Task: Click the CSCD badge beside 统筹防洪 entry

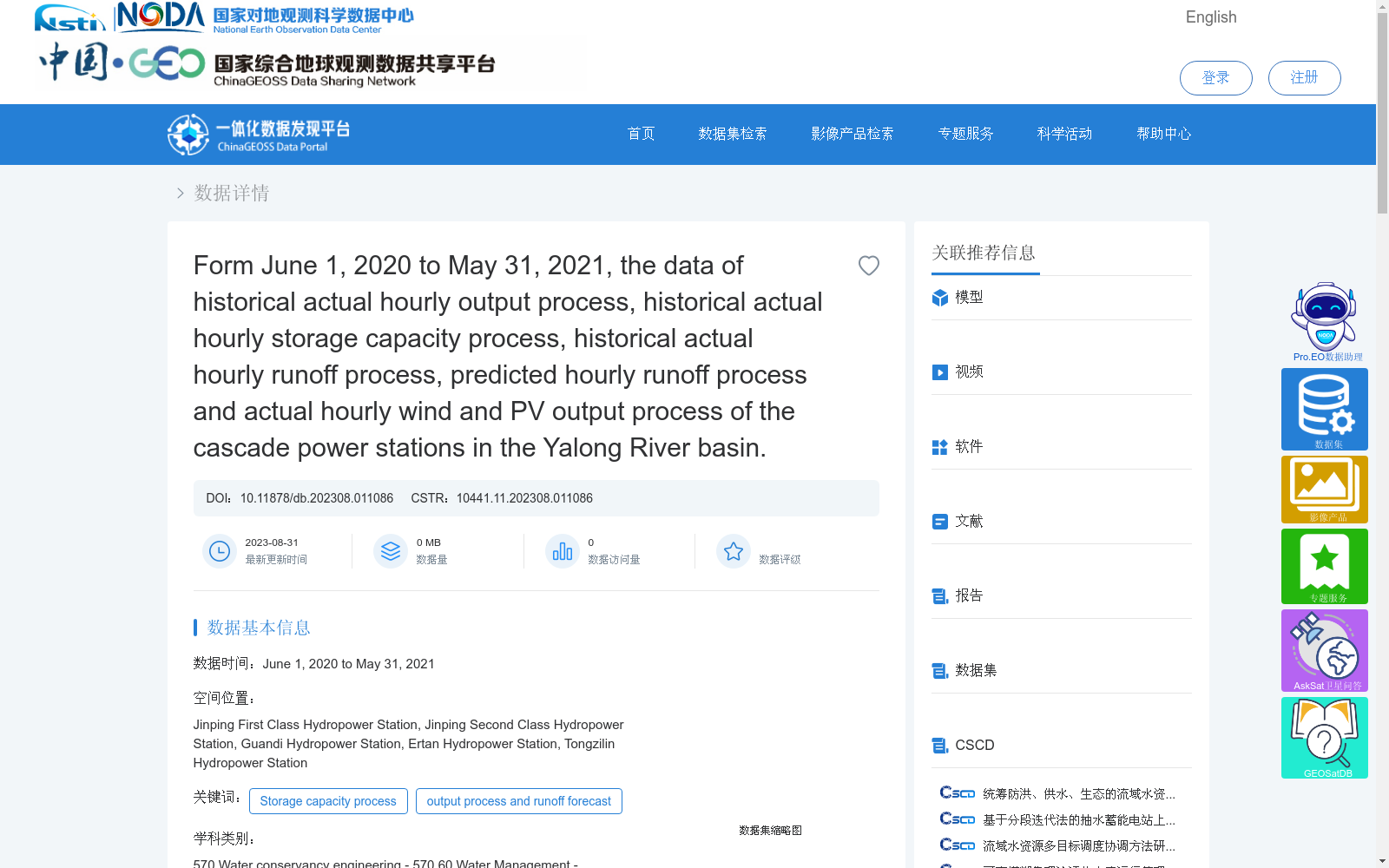Action: click(958, 793)
